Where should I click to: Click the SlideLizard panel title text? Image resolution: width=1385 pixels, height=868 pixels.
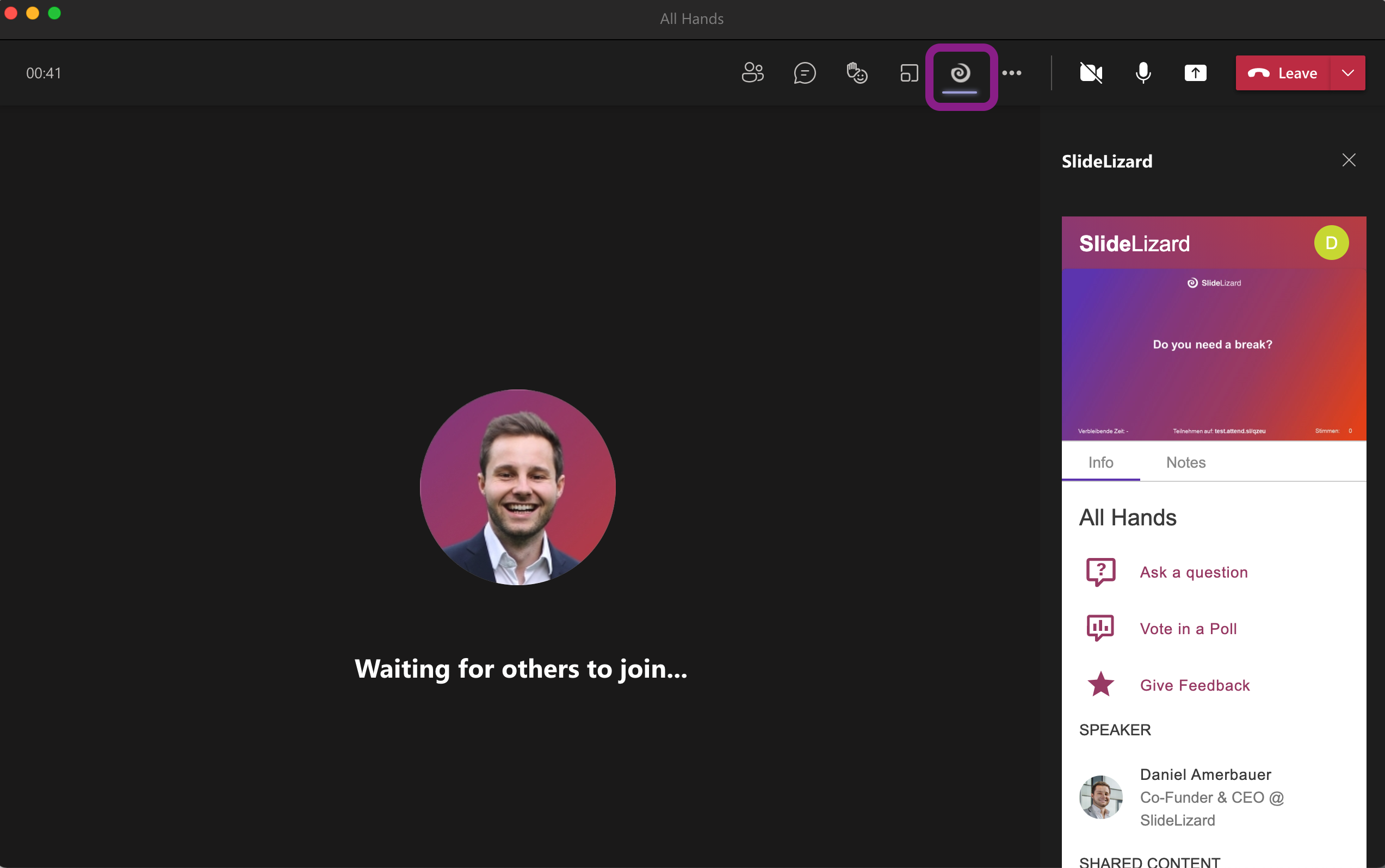1106,162
